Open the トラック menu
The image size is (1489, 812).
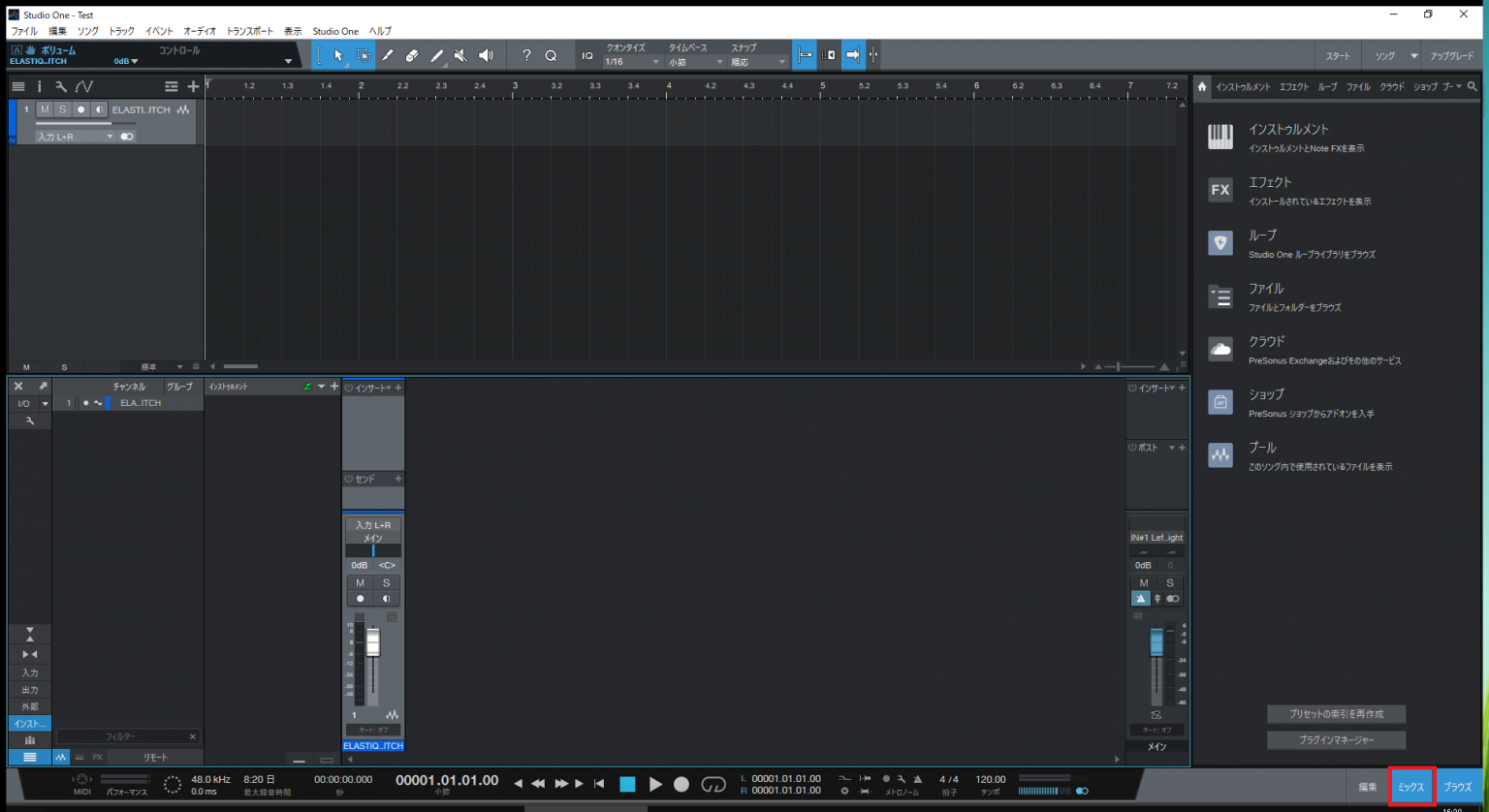(120, 31)
